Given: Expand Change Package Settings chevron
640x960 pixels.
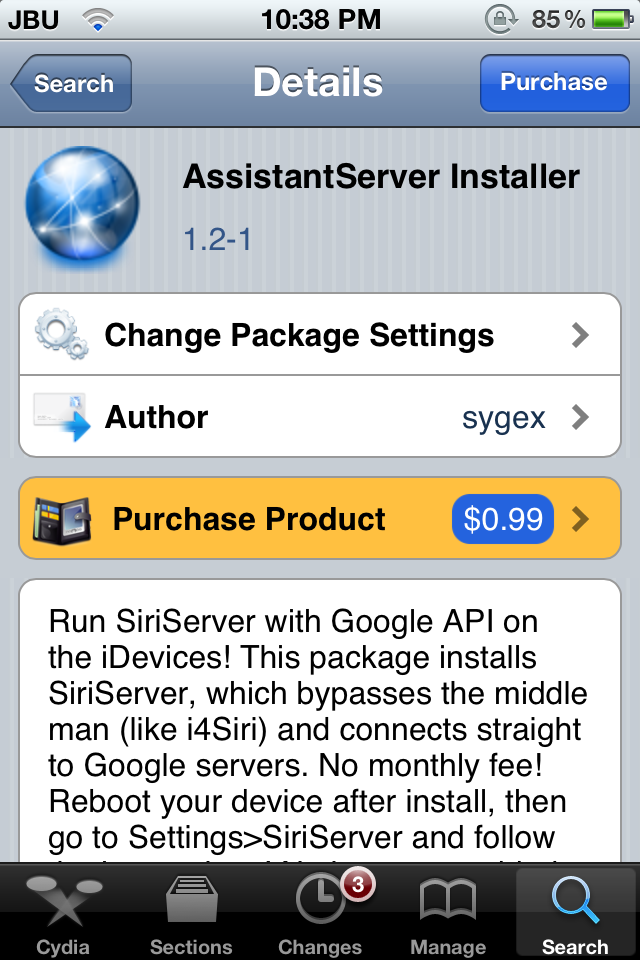Looking at the screenshot, I should point(579,335).
